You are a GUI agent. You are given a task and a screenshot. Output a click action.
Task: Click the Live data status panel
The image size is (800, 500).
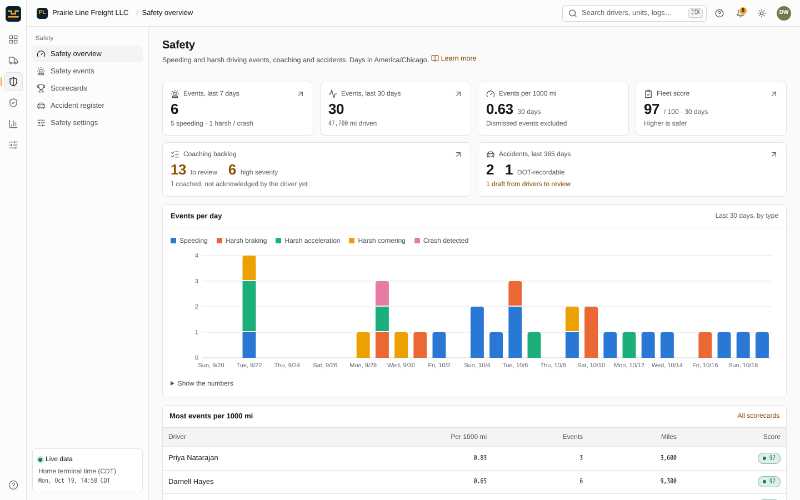click(87, 469)
